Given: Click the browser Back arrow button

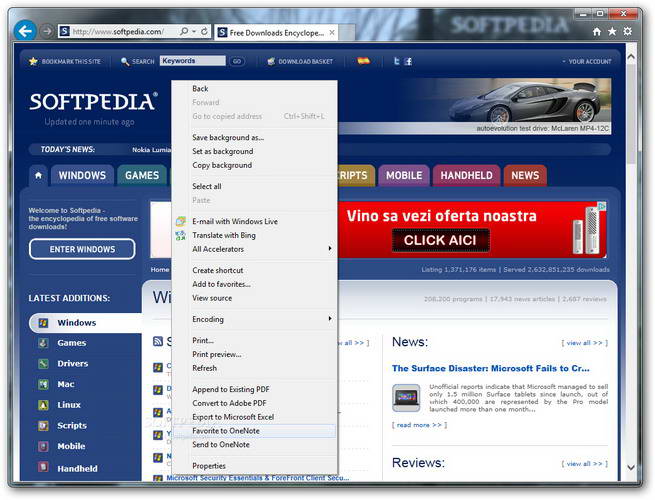Looking at the screenshot, I should click(x=25, y=31).
